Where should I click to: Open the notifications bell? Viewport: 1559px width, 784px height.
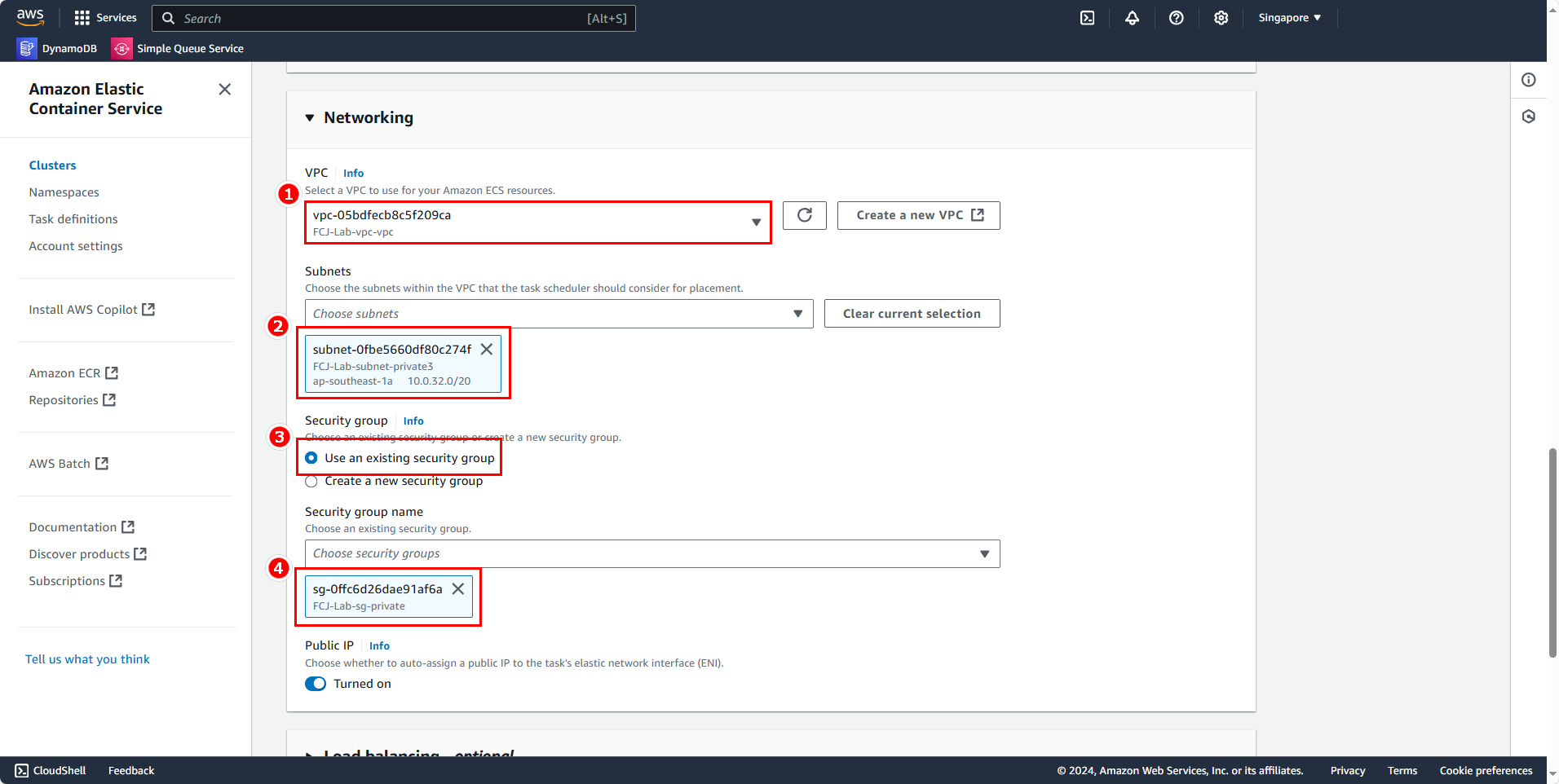1132,18
